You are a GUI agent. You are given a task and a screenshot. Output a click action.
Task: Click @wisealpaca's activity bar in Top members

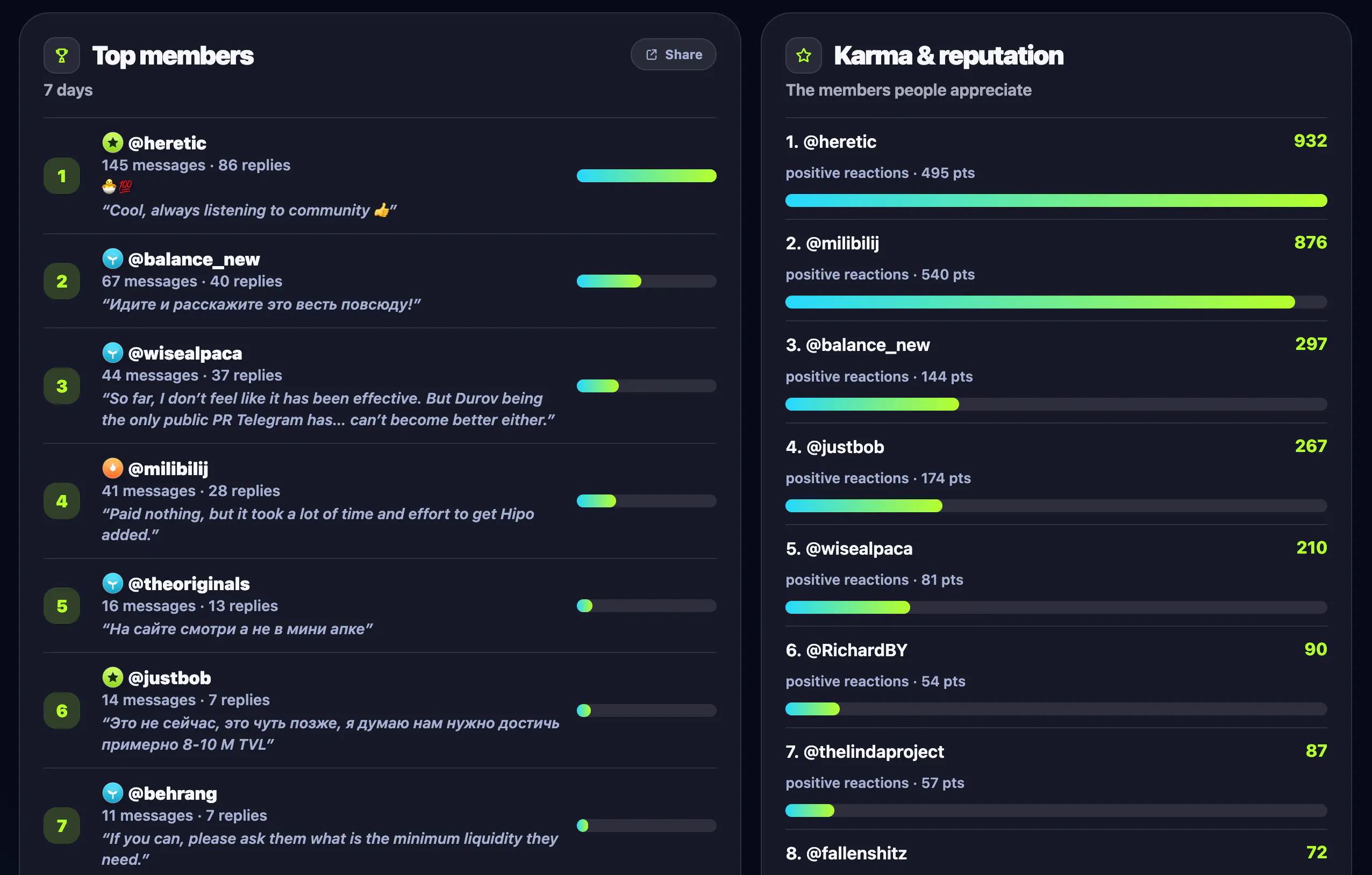click(x=646, y=386)
